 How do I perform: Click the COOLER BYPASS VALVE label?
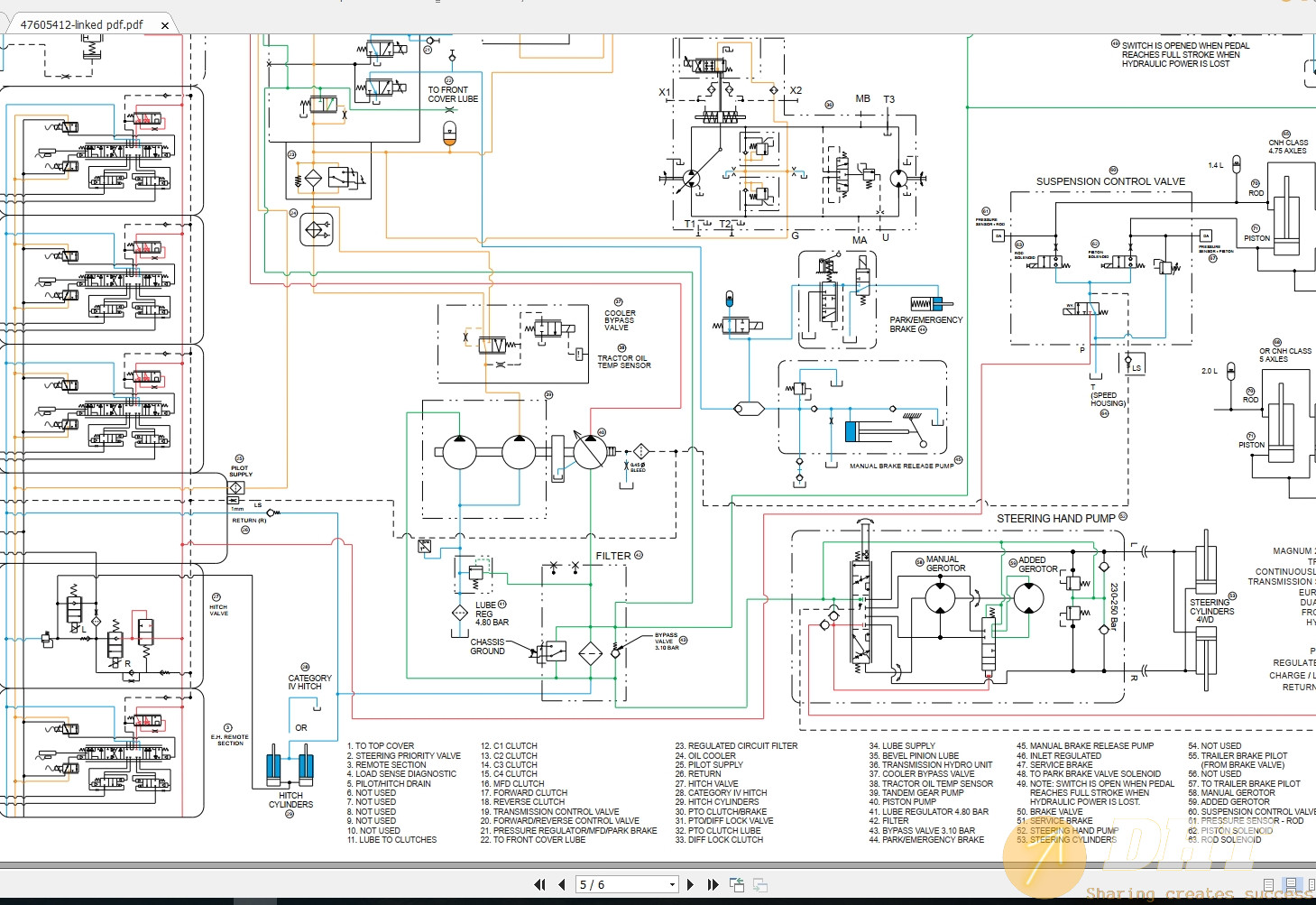click(620, 320)
